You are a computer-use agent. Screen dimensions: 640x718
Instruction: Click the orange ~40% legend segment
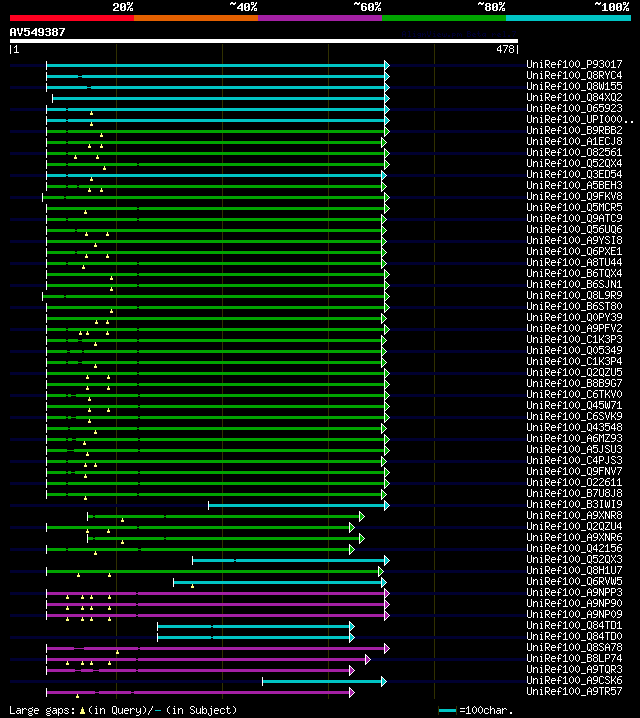(196, 18)
